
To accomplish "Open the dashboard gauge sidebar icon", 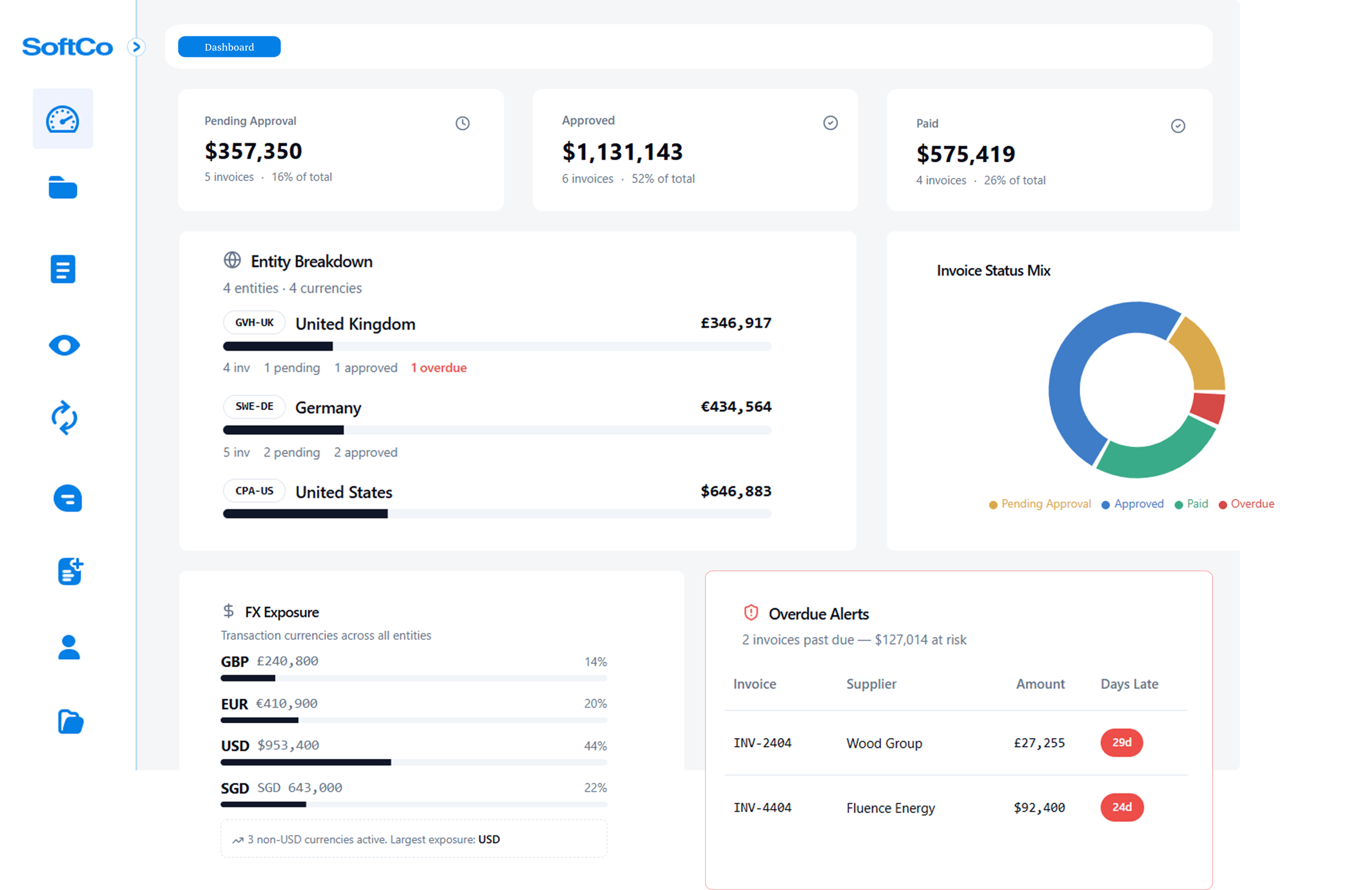I will 62,119.
